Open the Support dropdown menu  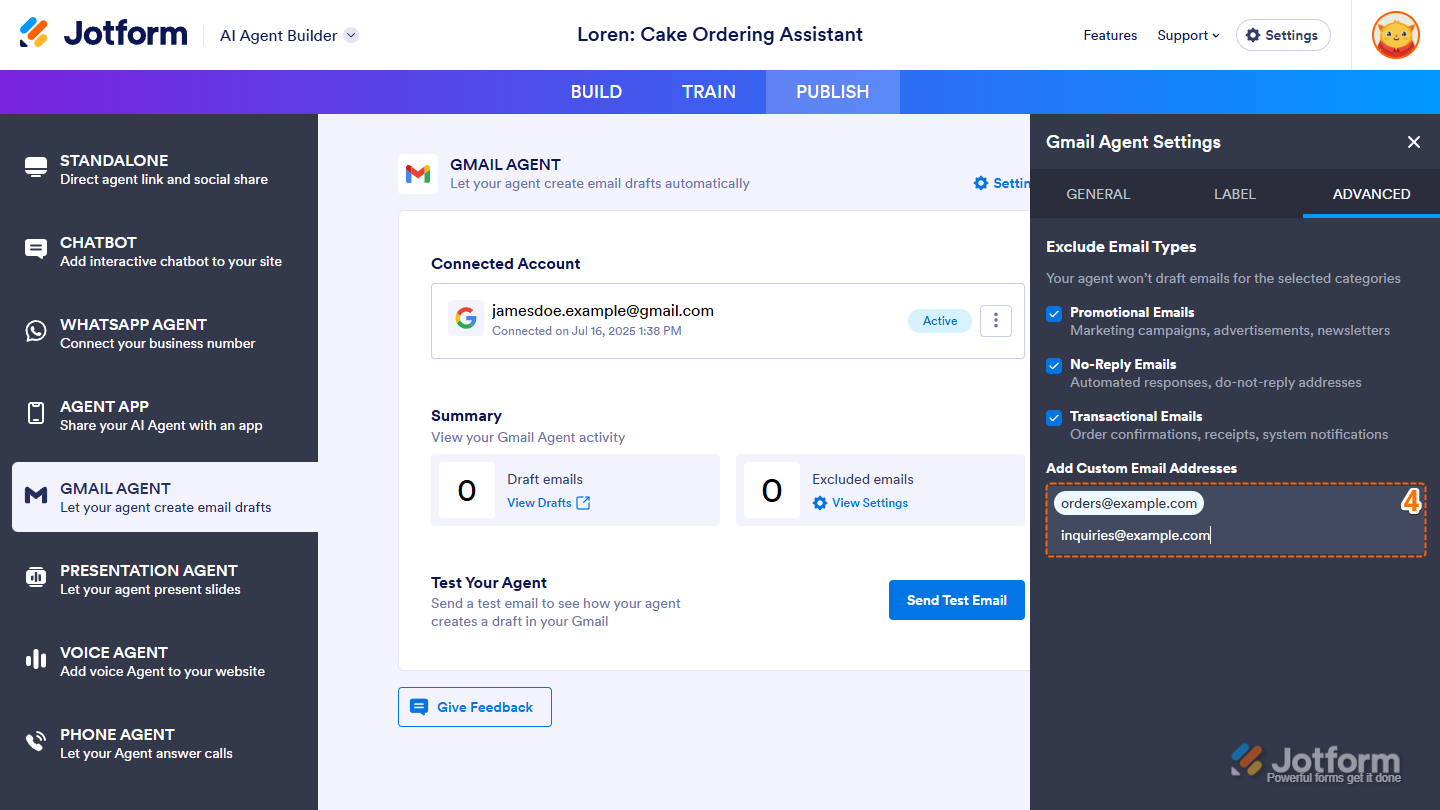(1188, 35)
